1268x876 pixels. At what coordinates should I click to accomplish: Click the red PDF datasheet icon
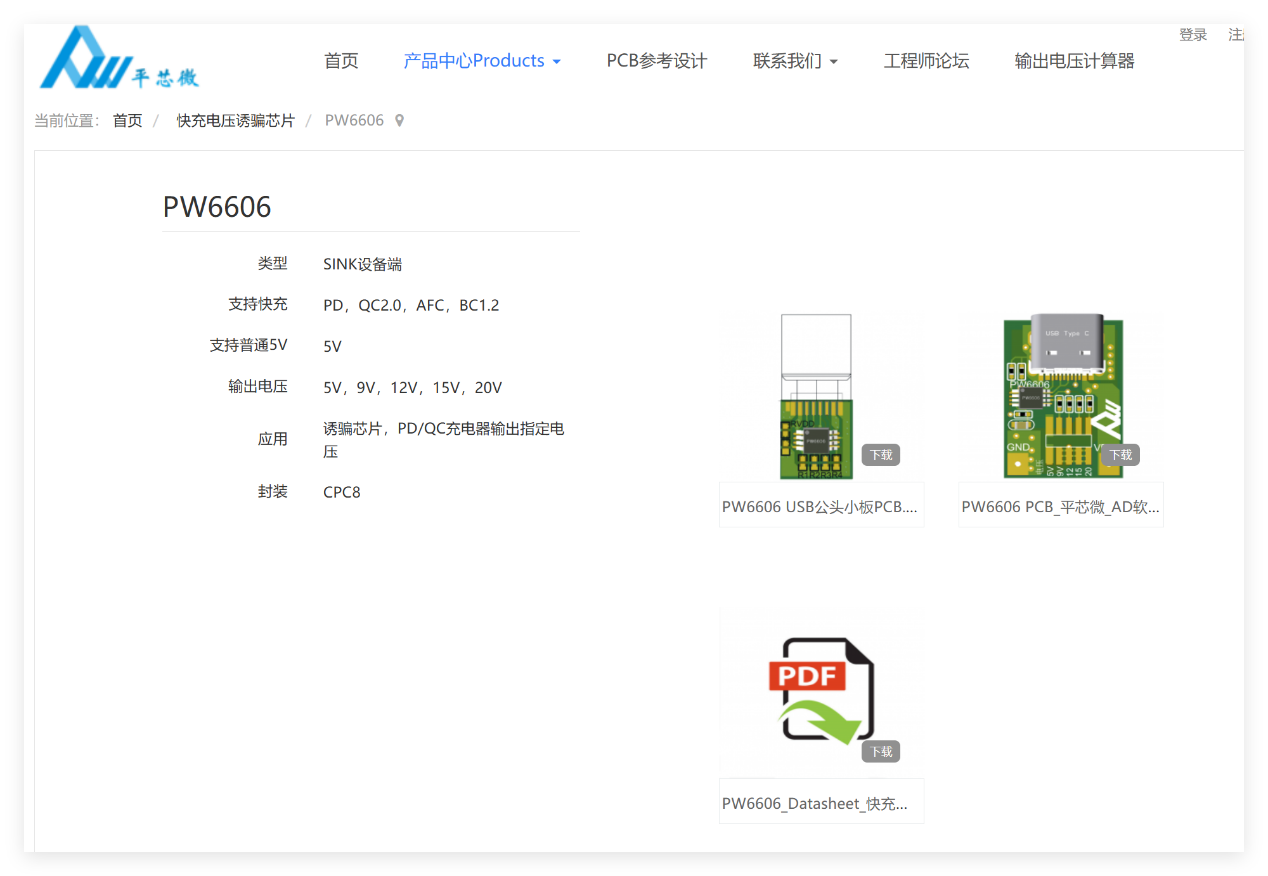click(x=820, y=688)
